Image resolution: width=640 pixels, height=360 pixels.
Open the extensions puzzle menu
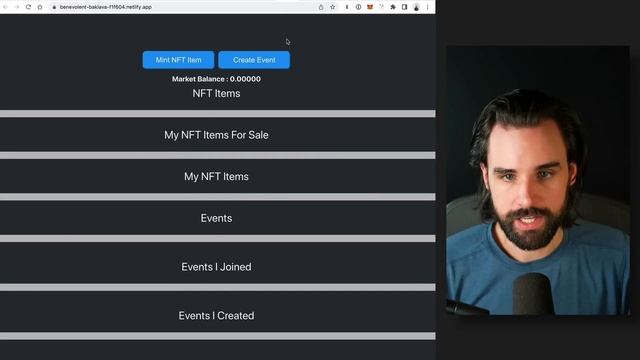pyautogui.click(x=393, y=7)
